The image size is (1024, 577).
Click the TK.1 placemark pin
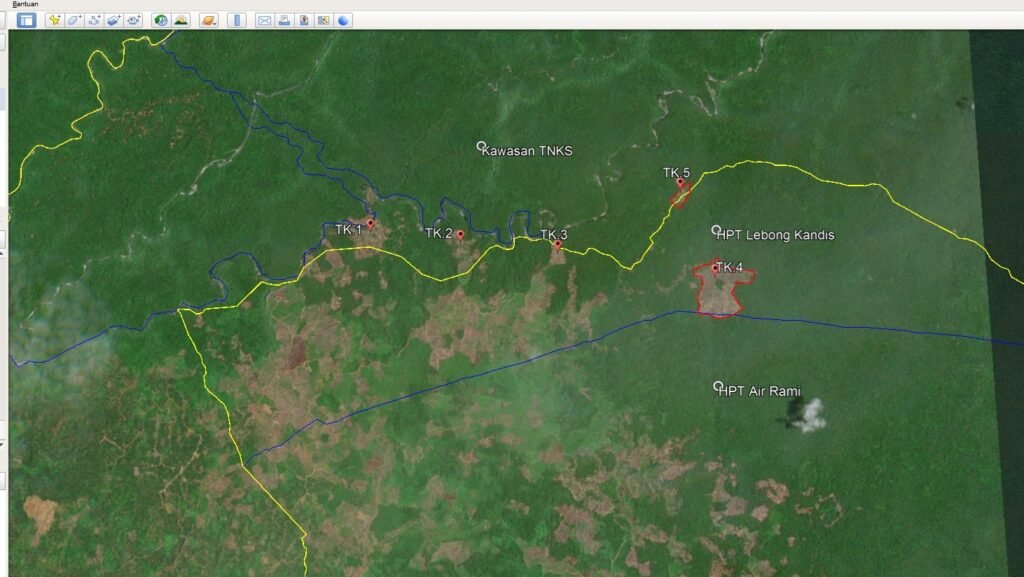coord(370,225)
